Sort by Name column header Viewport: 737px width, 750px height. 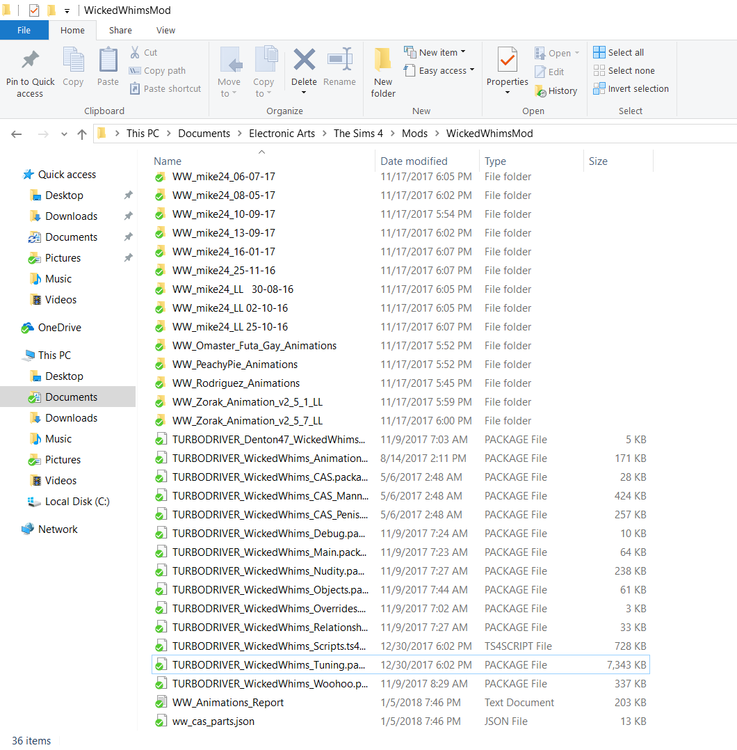click(x=167, y=161)
